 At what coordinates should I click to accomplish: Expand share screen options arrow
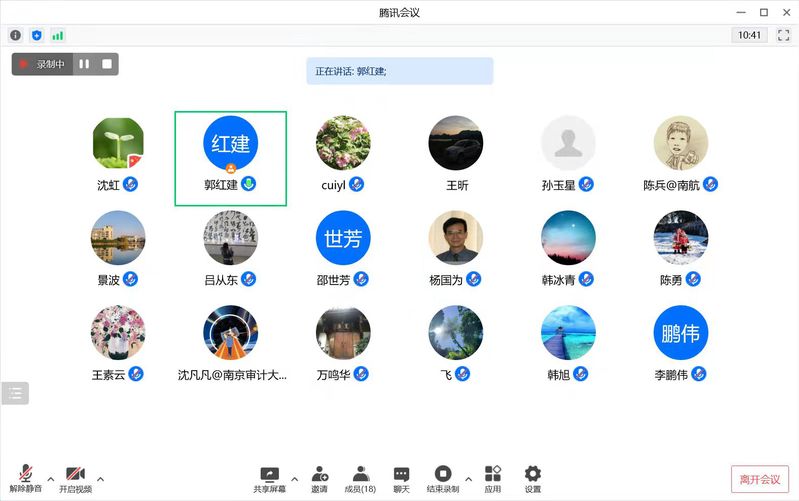coord(294,478)
